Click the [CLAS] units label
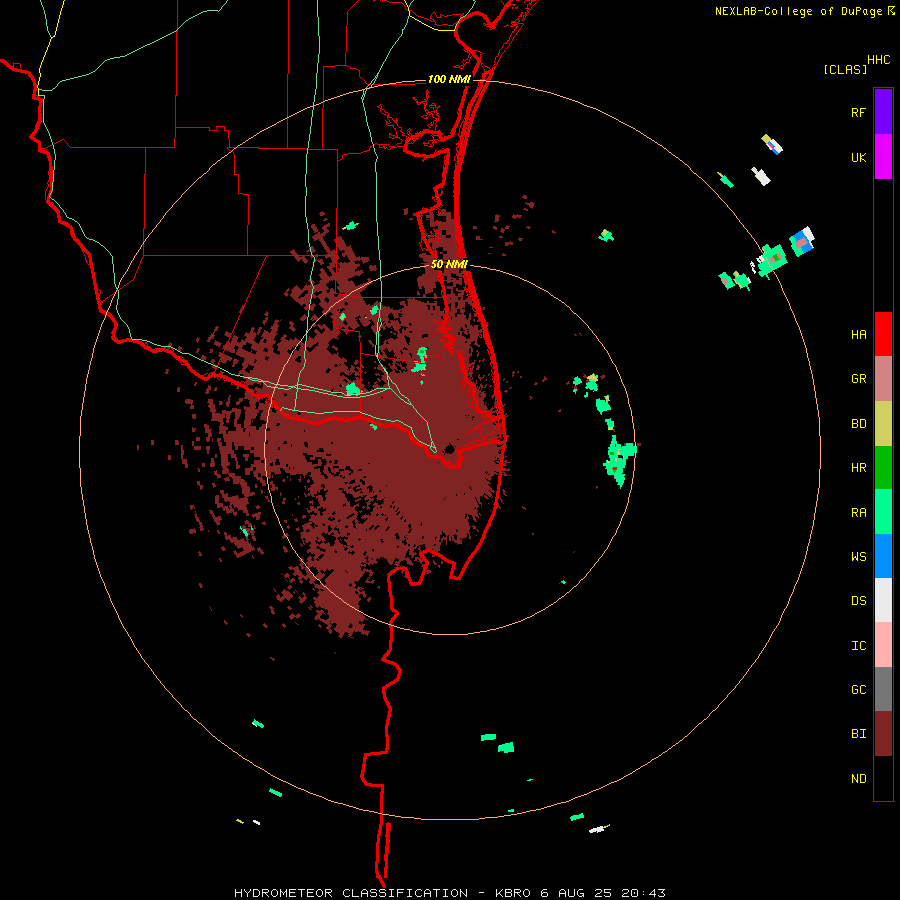 (845, 70)
